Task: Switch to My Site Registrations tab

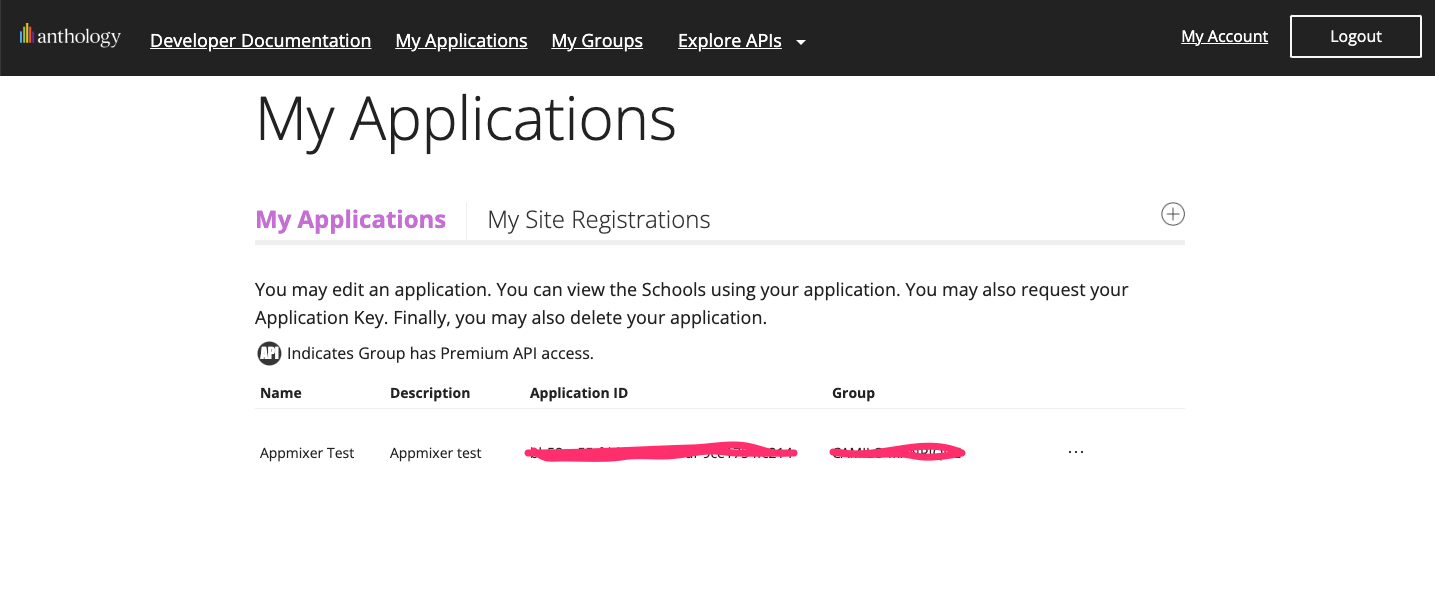Action: coord(598,220)
